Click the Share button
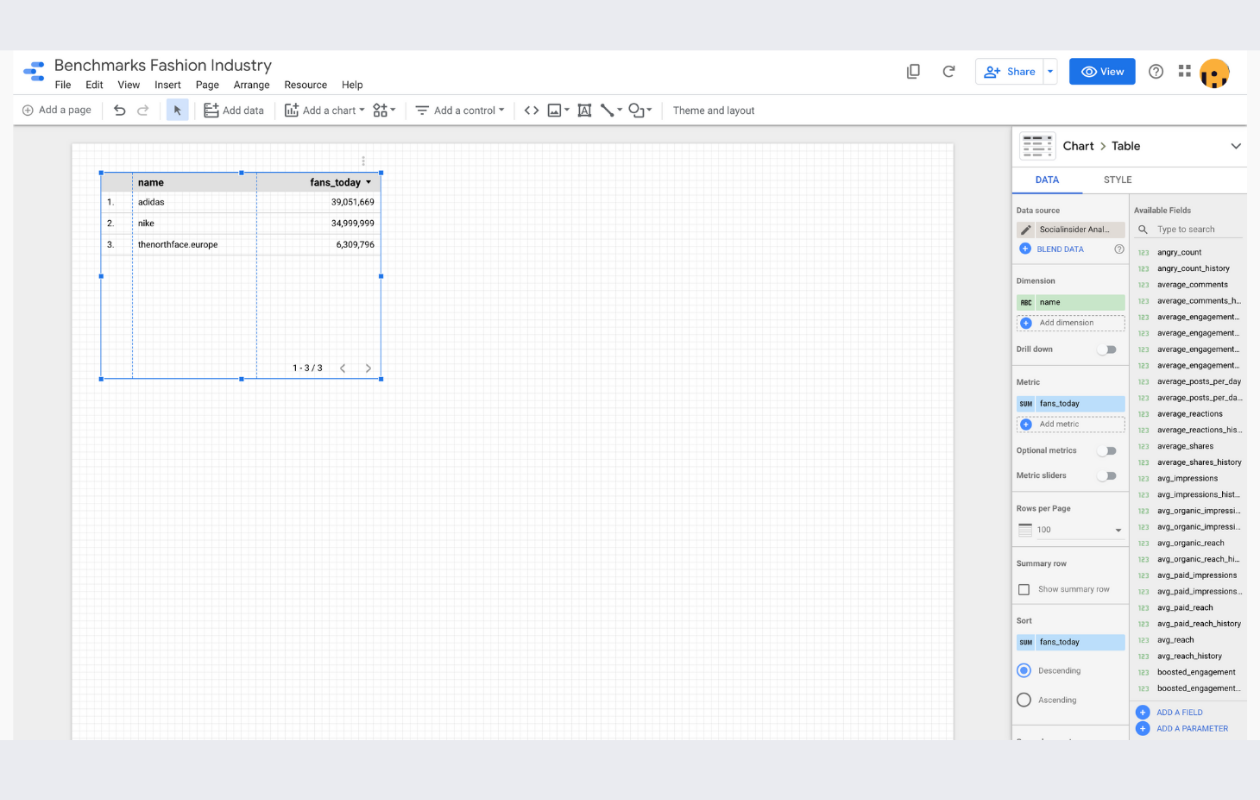 point(1010,71)
